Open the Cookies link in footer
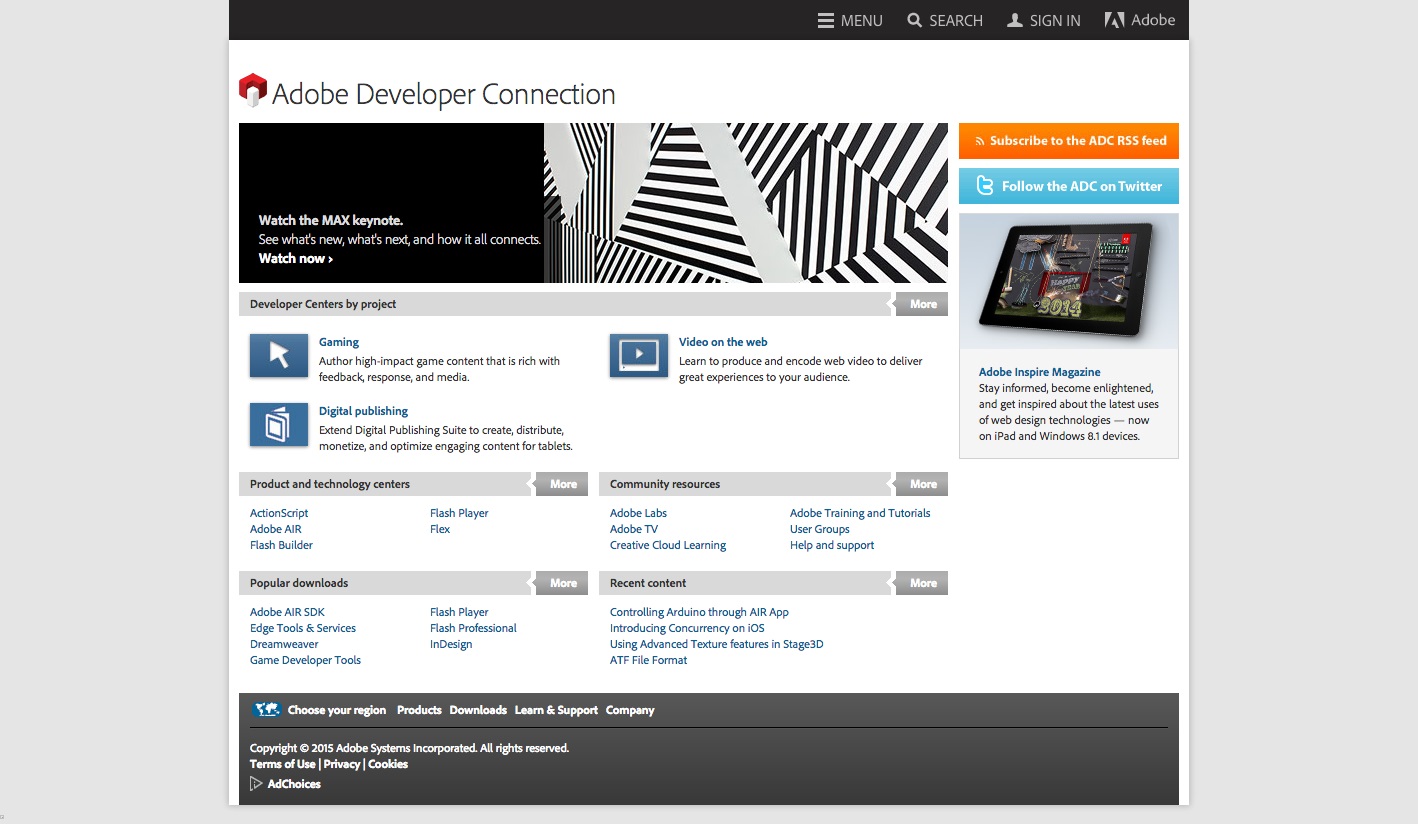Screen dimensions: 1418x824 (x=388, y=764)
